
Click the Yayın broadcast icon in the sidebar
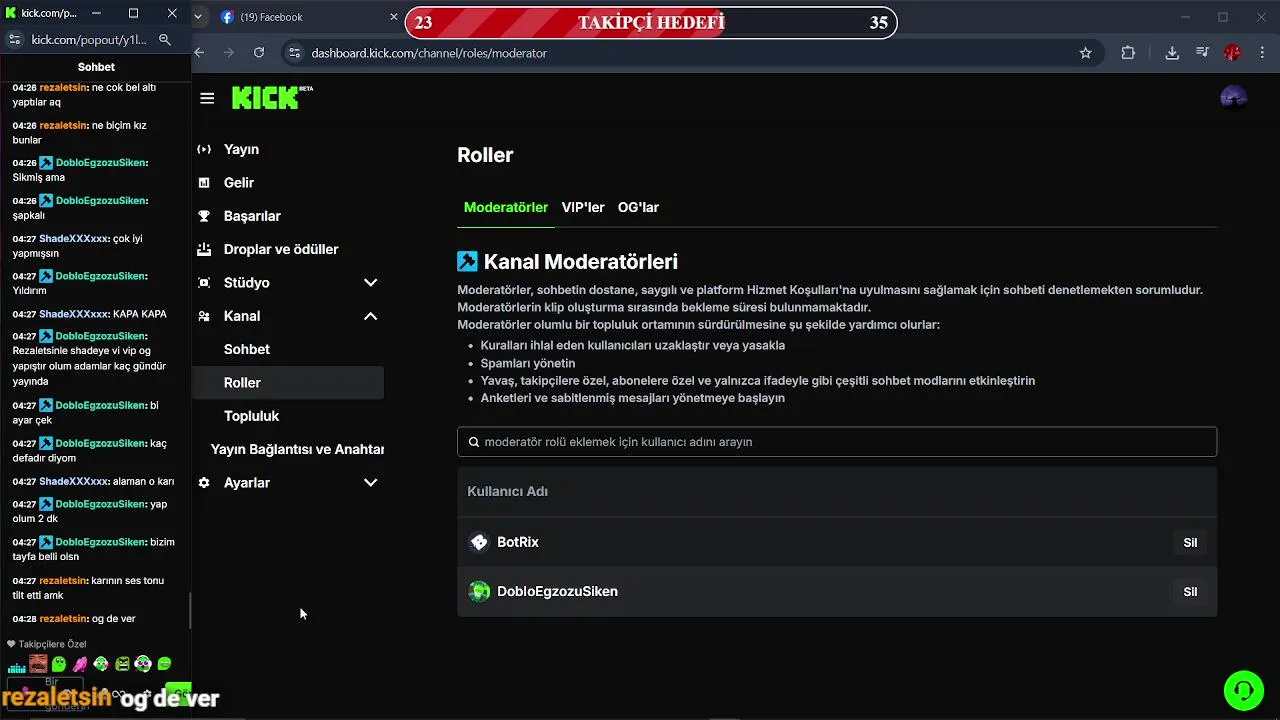tap(204, 149)
